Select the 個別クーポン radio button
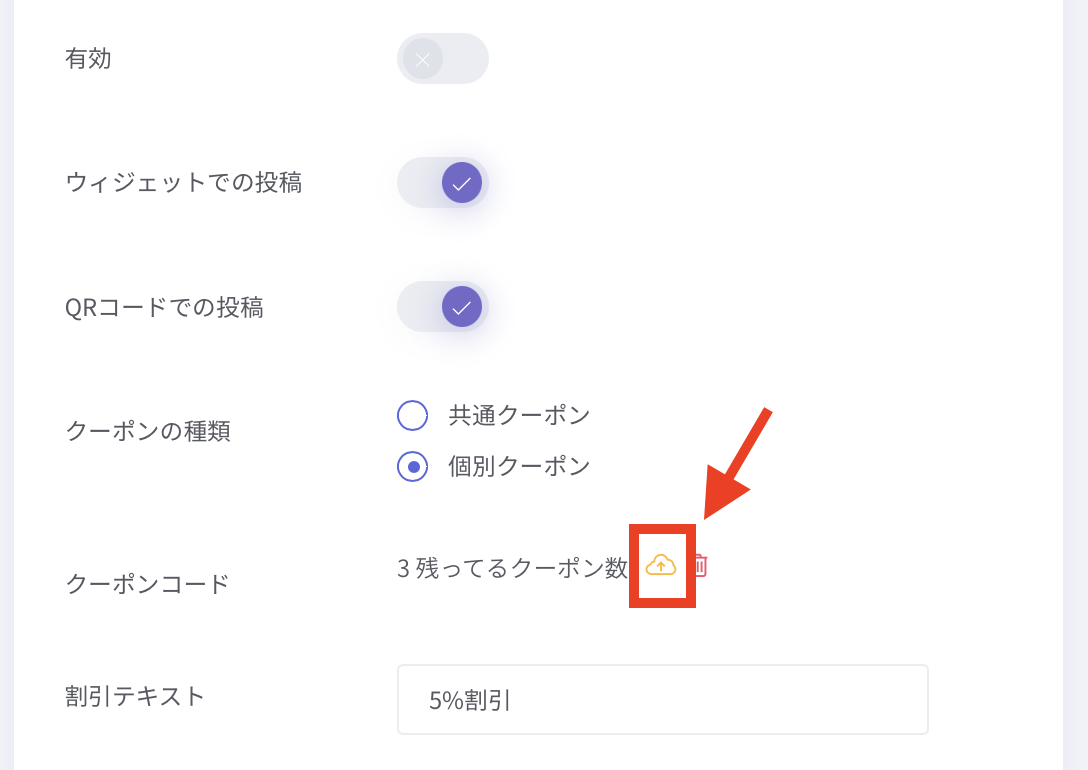Viewport: 1088px width, 770px height. [x=413, y=467]
